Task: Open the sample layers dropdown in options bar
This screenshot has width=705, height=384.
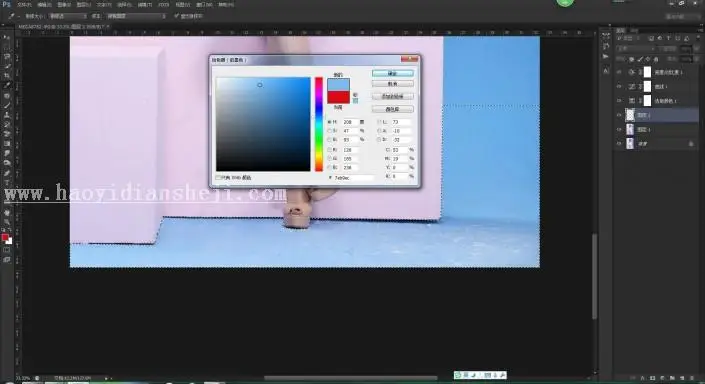Action: pos(136,16)
